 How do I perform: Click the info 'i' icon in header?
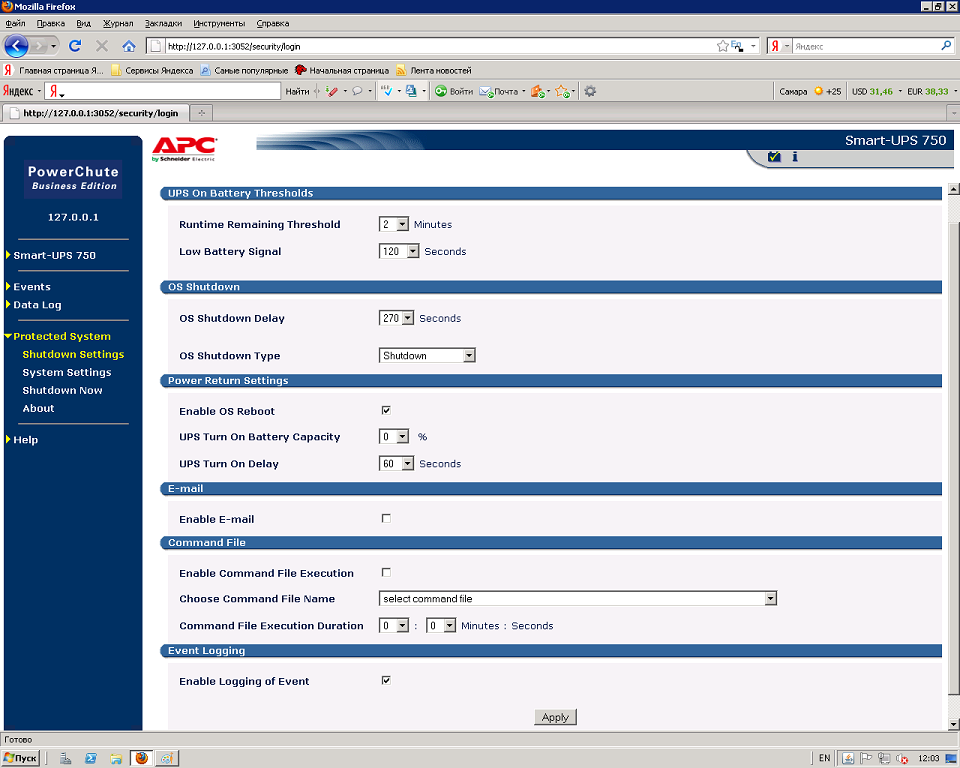(x=795, y=157)
